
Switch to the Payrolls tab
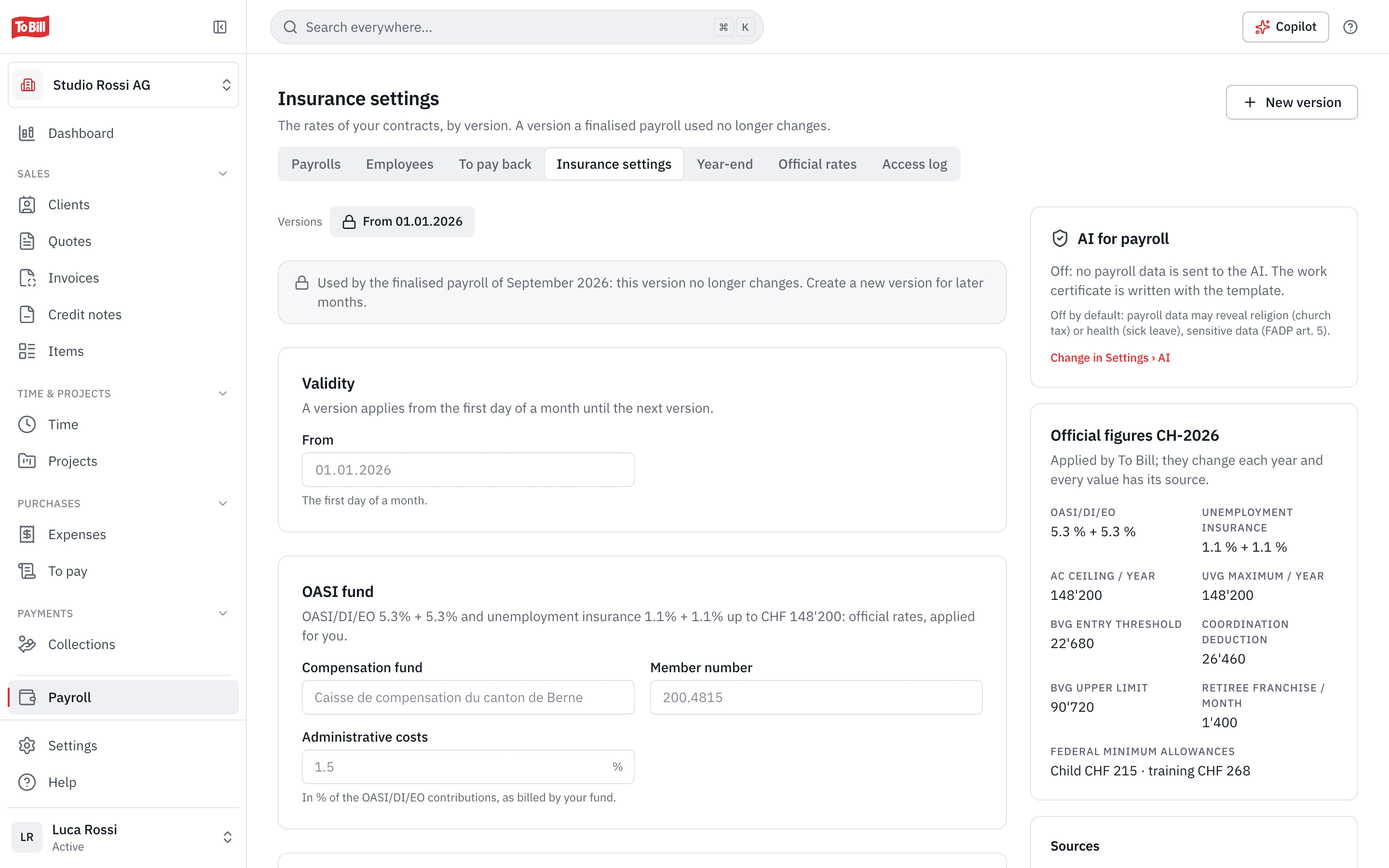pyautogui.click(x=316, y=164)
